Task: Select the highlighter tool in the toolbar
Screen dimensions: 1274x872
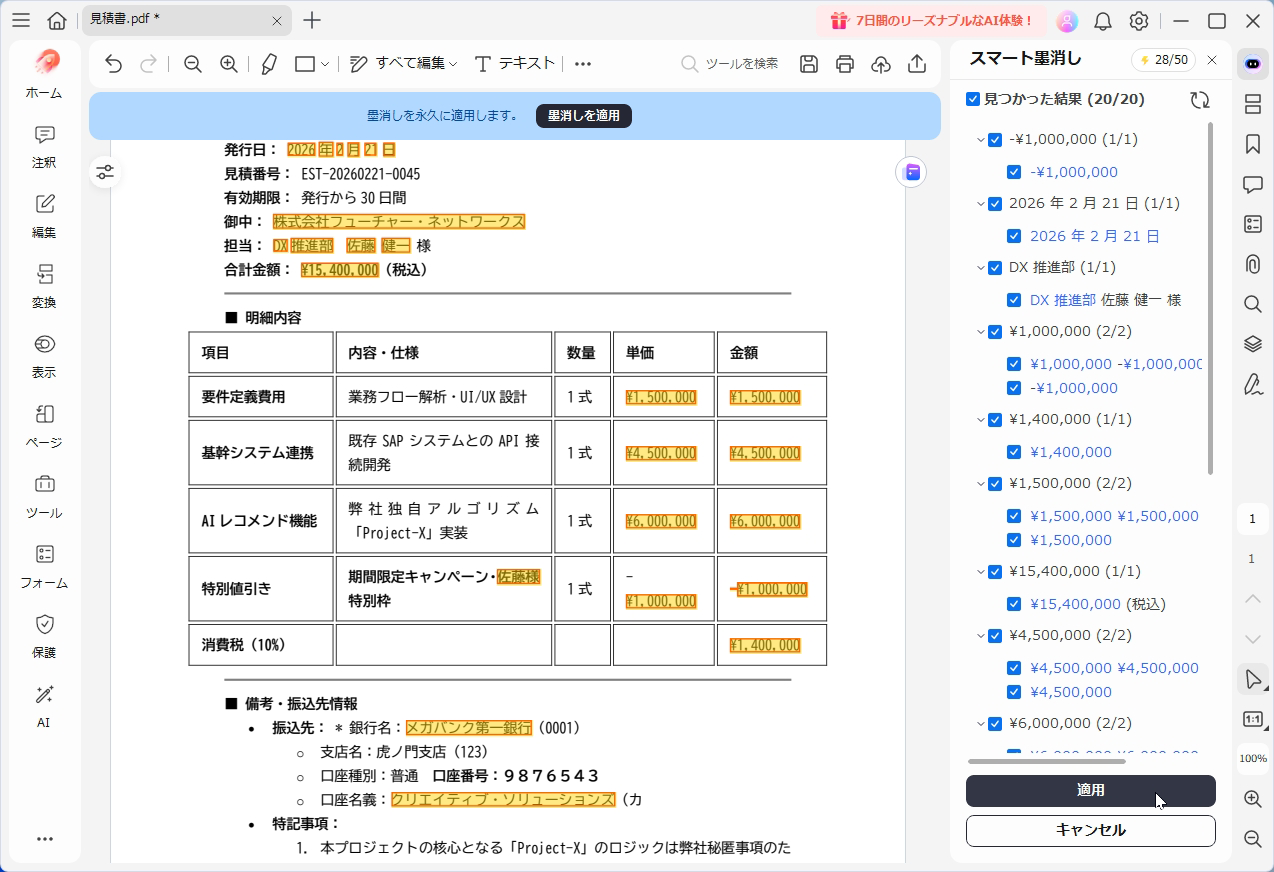Action: click(x=268, y=63)
